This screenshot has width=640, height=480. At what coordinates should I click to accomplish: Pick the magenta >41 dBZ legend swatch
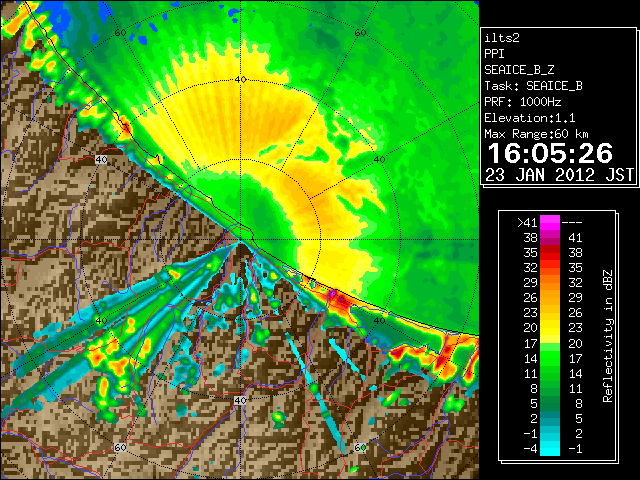[550, 222]
